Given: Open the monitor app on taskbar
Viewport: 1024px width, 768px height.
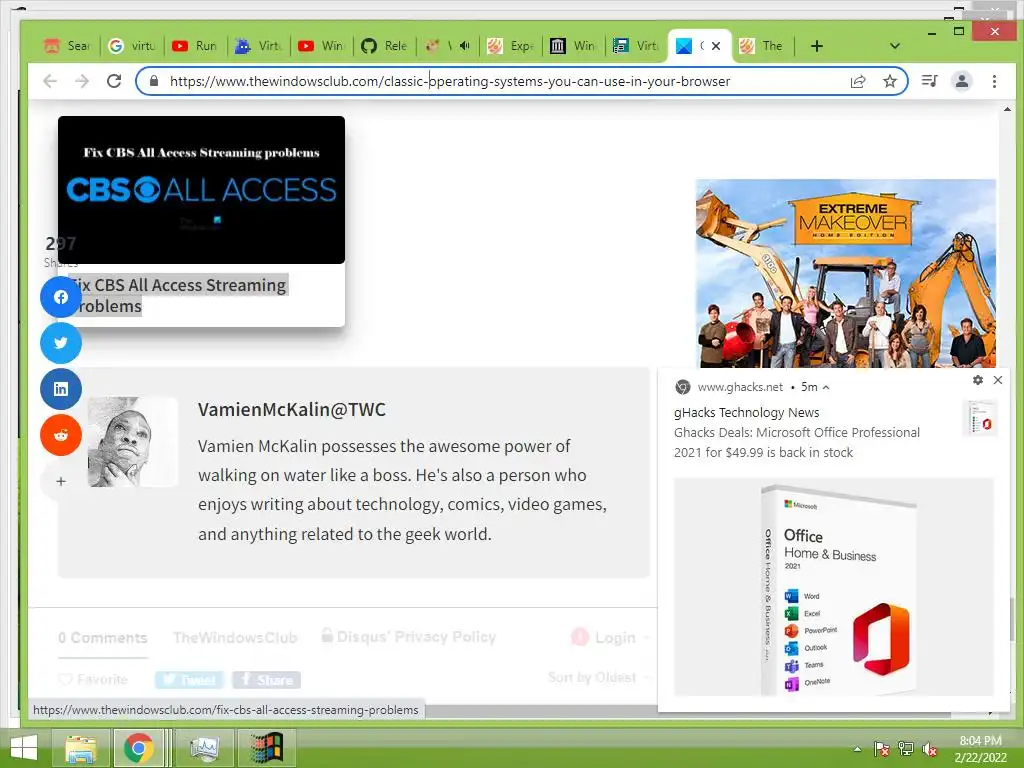Looking at the screenshot, I should coord(204,748).
